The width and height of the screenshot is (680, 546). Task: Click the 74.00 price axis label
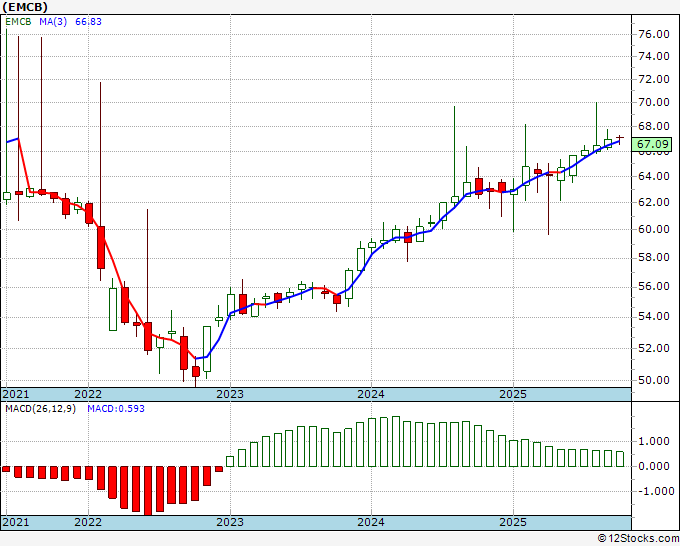(x=654, y=56)
